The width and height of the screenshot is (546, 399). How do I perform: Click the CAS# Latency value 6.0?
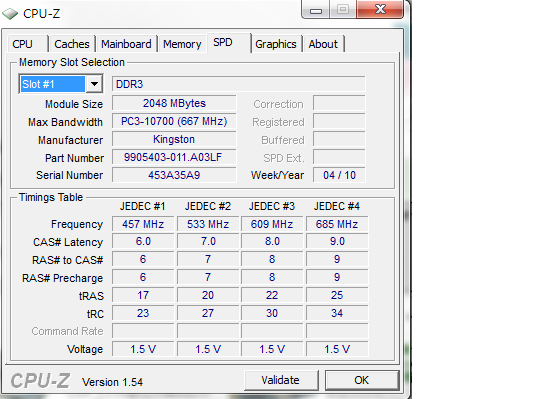pos(143,241)
